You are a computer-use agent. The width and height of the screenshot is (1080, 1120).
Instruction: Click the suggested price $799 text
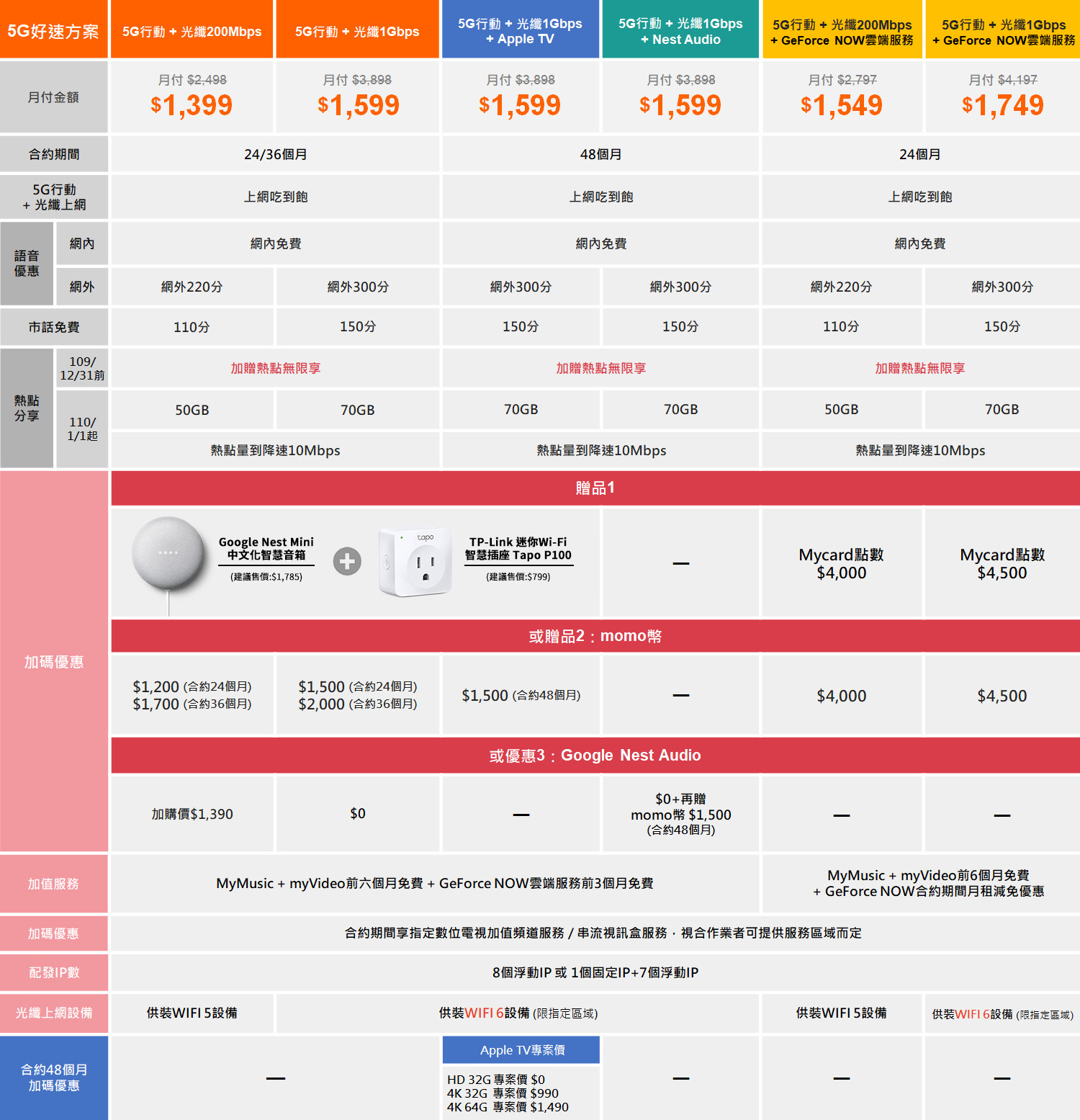tap(518, 577)
